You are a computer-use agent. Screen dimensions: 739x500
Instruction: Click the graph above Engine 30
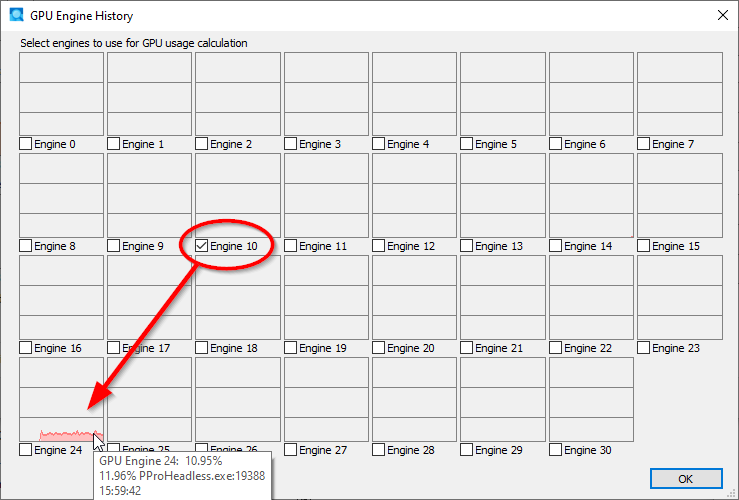tap(591, 400)
